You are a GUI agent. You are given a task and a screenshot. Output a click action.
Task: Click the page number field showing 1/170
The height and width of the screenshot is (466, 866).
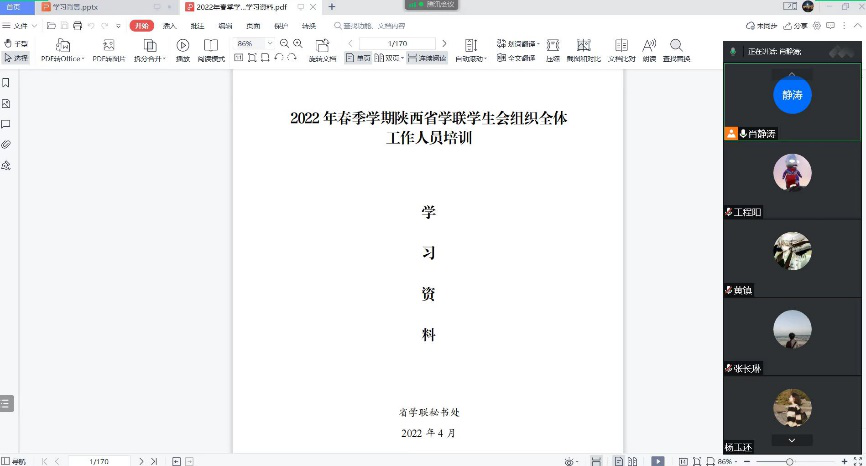point(397,44)
